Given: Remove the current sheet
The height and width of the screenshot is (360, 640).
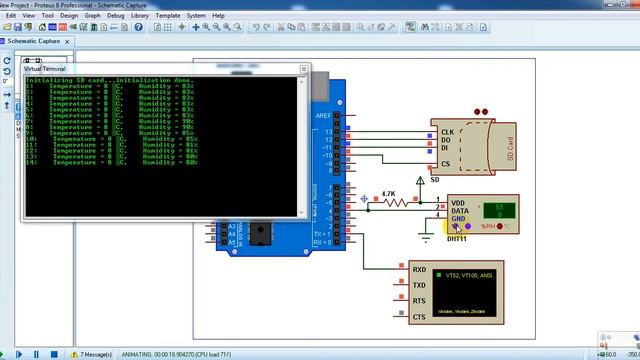Looking at the screenshot, I should point(459,27).
